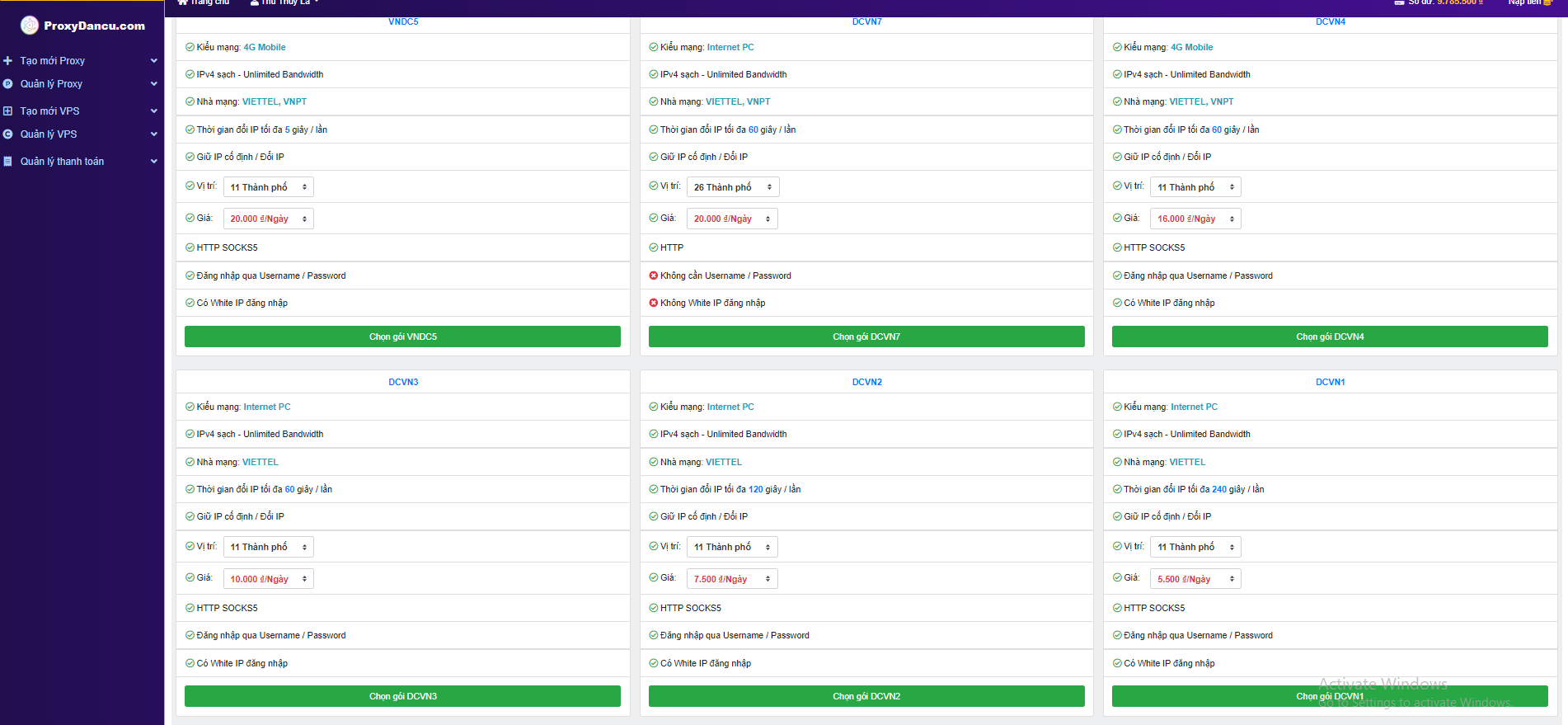
Task: Open DCVN7 price dropdown 20.000 đ/Ngày
Action: click(x=732, y=219)
